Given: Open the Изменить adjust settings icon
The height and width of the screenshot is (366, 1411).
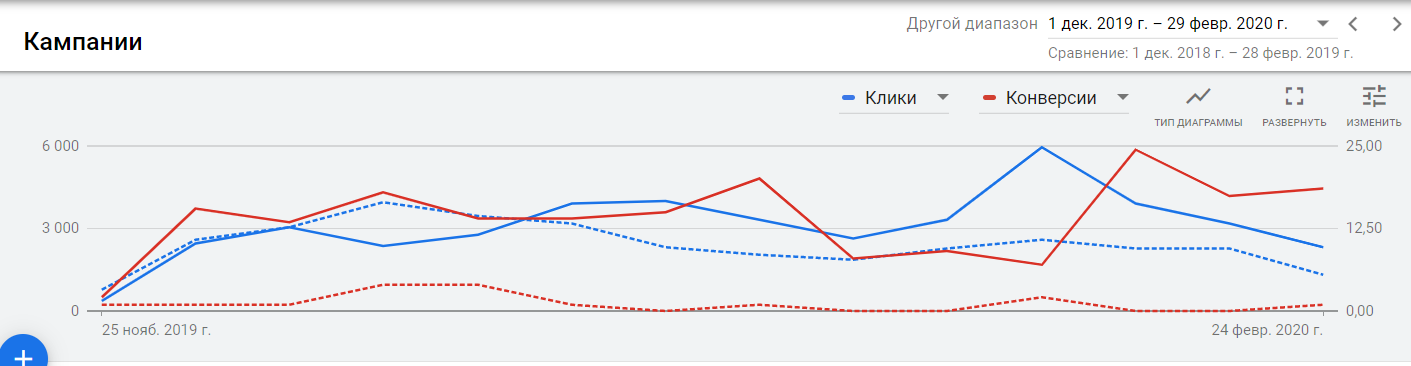Looking at the screenshot, I should coord(1373,96).
